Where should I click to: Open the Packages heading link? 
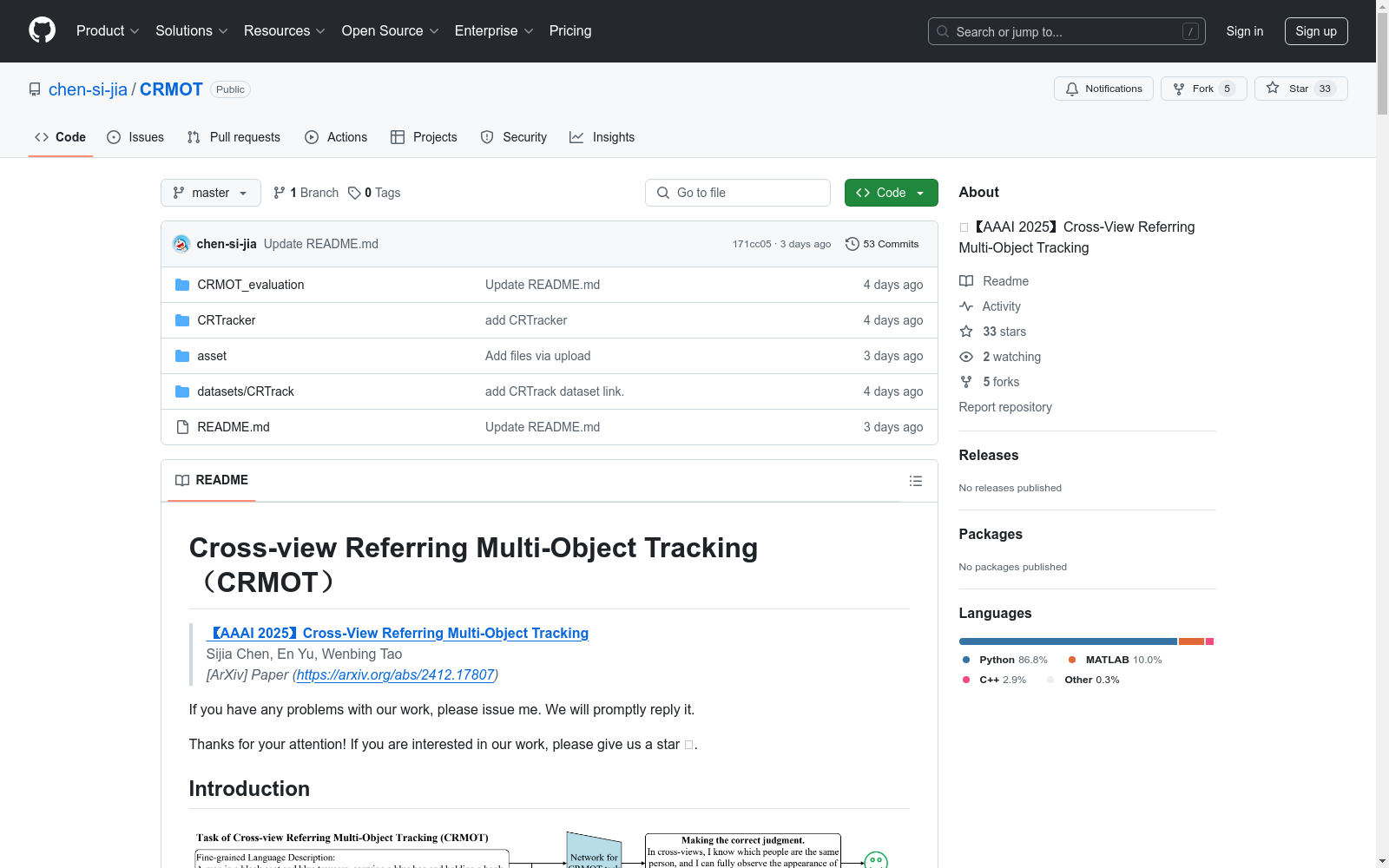click(x=991, y=534)
